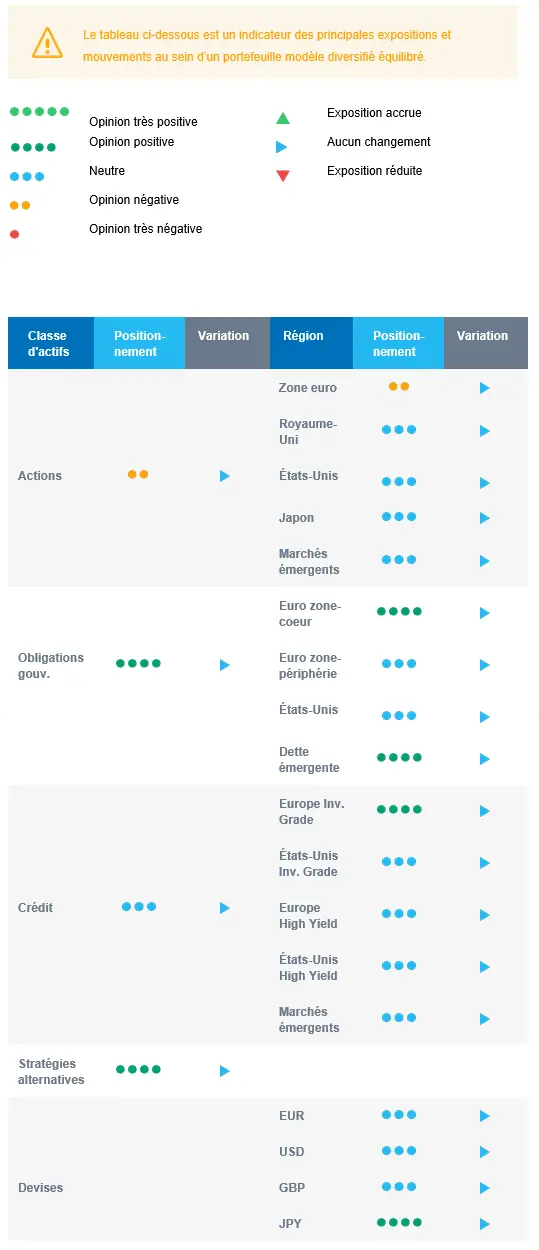Viewport: 539px width, 1250px height.
Task: Click the Devises asset class label
Action: [40, 1188]
